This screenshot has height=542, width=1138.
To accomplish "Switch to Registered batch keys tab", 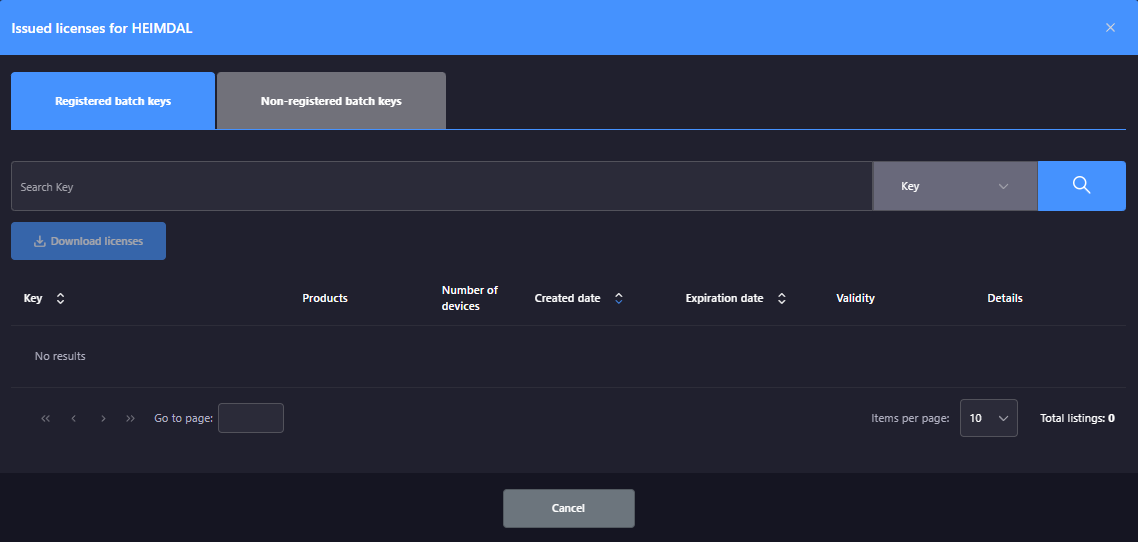I will click(113, 101).
